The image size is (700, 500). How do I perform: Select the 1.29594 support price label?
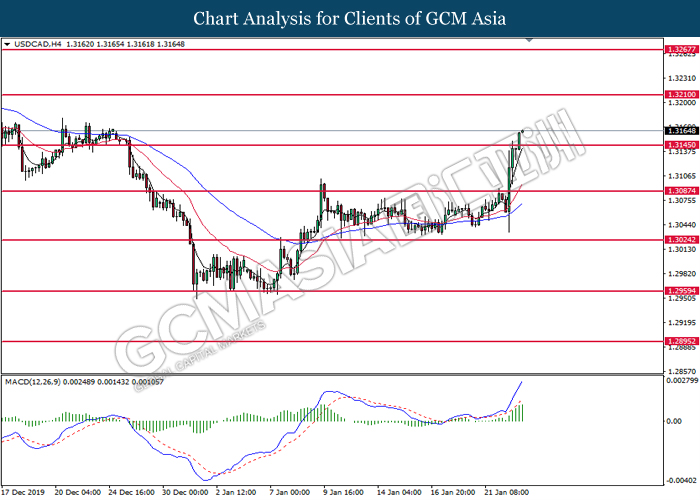681,291
